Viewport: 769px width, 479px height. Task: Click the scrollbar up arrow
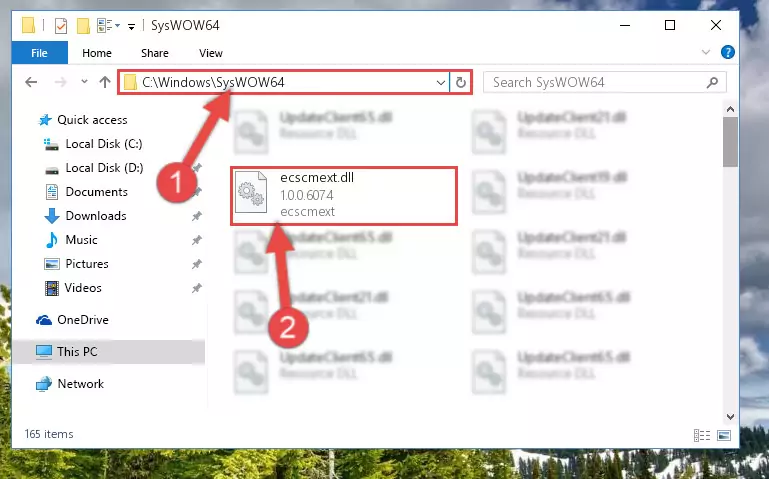pyautogui.click(x=730, y=109)
